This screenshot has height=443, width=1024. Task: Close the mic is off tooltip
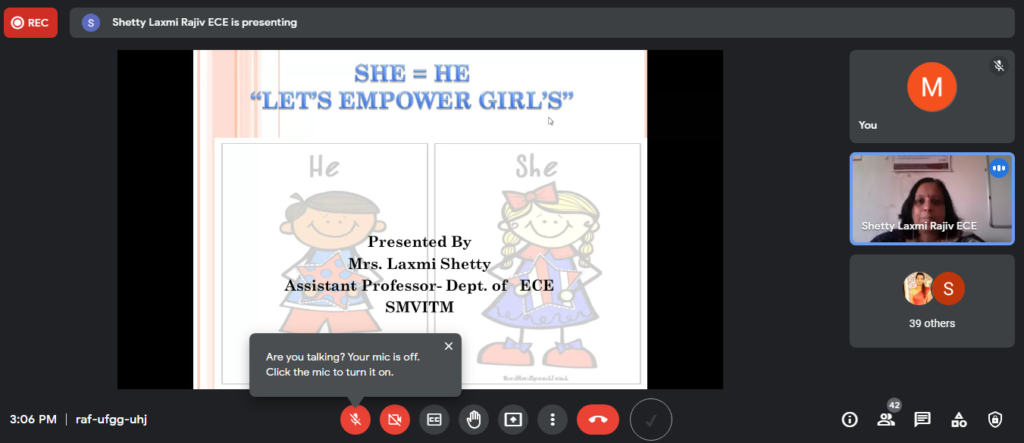(x=448, y=346)
